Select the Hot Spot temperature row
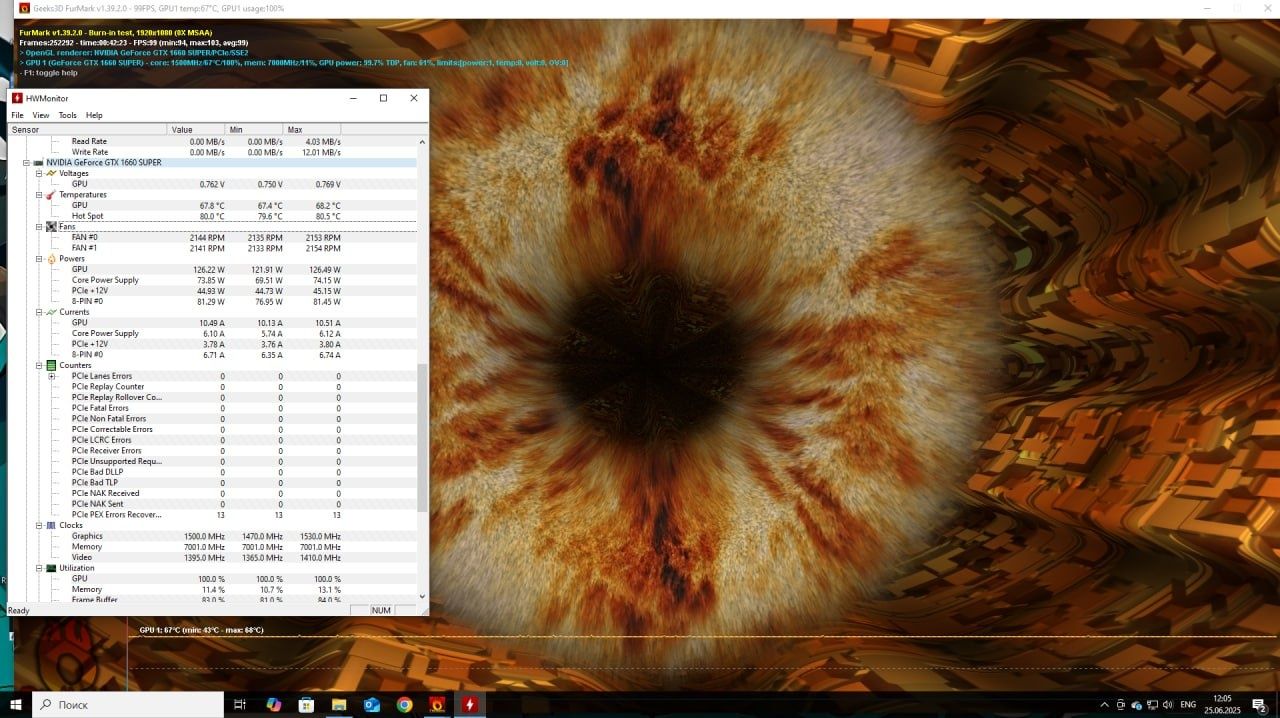 [x=212, y=216]
